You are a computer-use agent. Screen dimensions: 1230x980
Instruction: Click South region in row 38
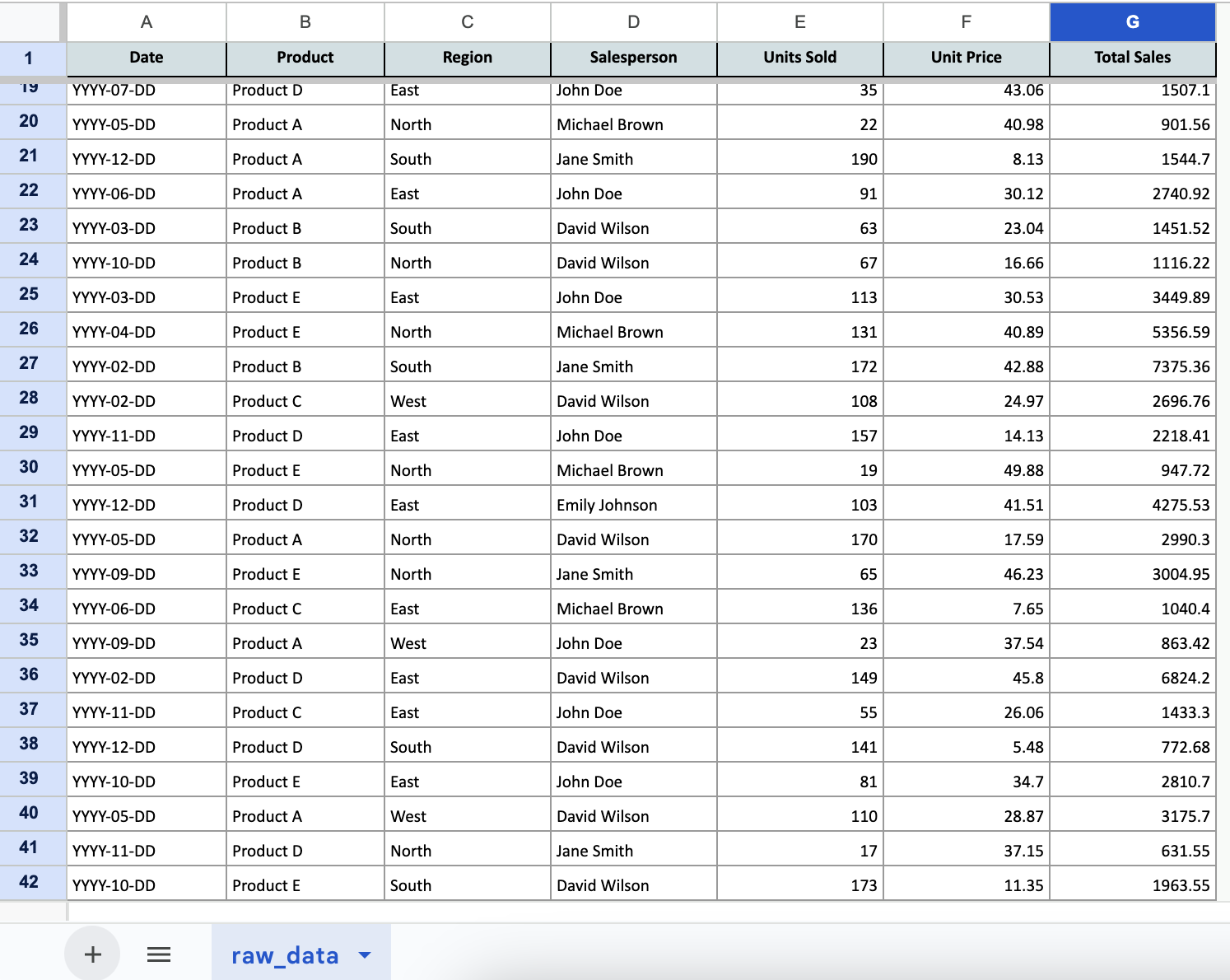point(468,747)
